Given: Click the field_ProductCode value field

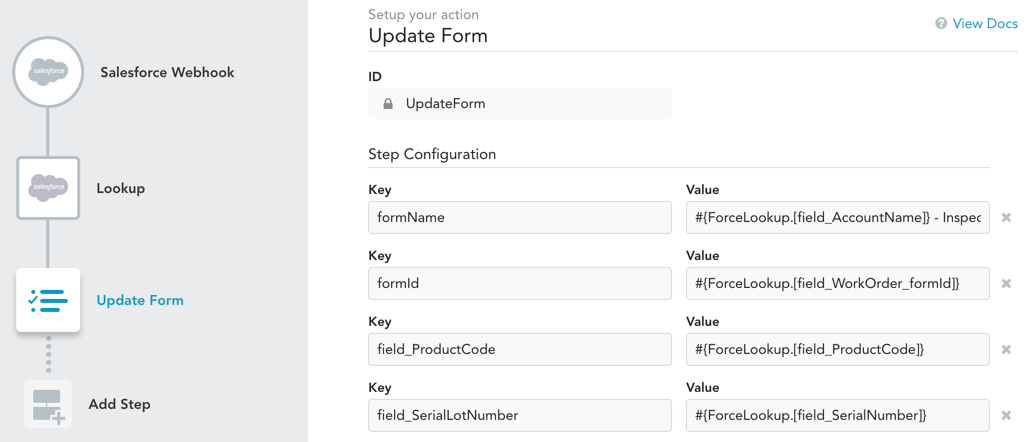Looking at the screenshot, I should click(837, 350).
